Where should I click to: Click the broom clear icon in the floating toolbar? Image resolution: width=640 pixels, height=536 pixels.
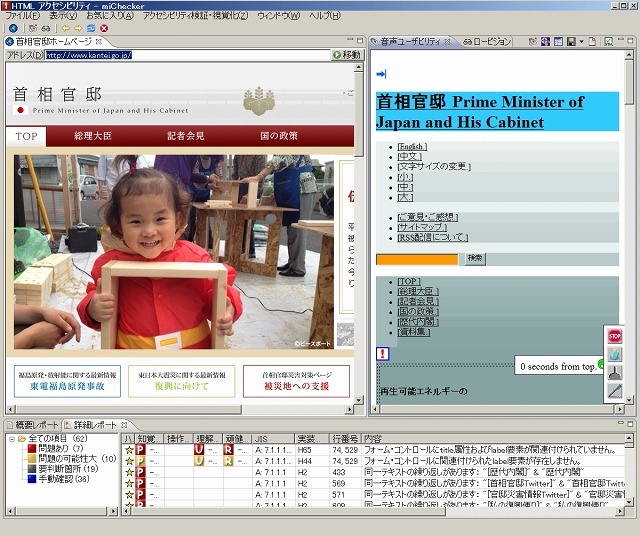pyautogui.click(x=615, y=372)
